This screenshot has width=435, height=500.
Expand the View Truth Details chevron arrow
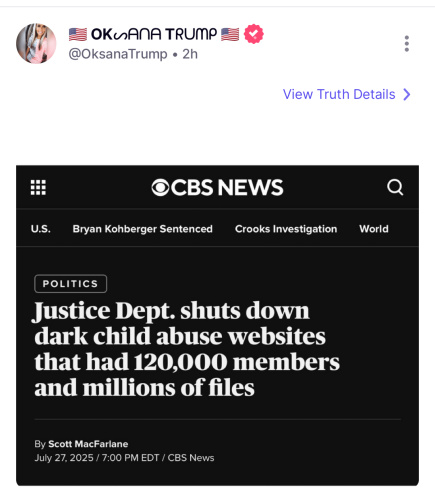407,94
